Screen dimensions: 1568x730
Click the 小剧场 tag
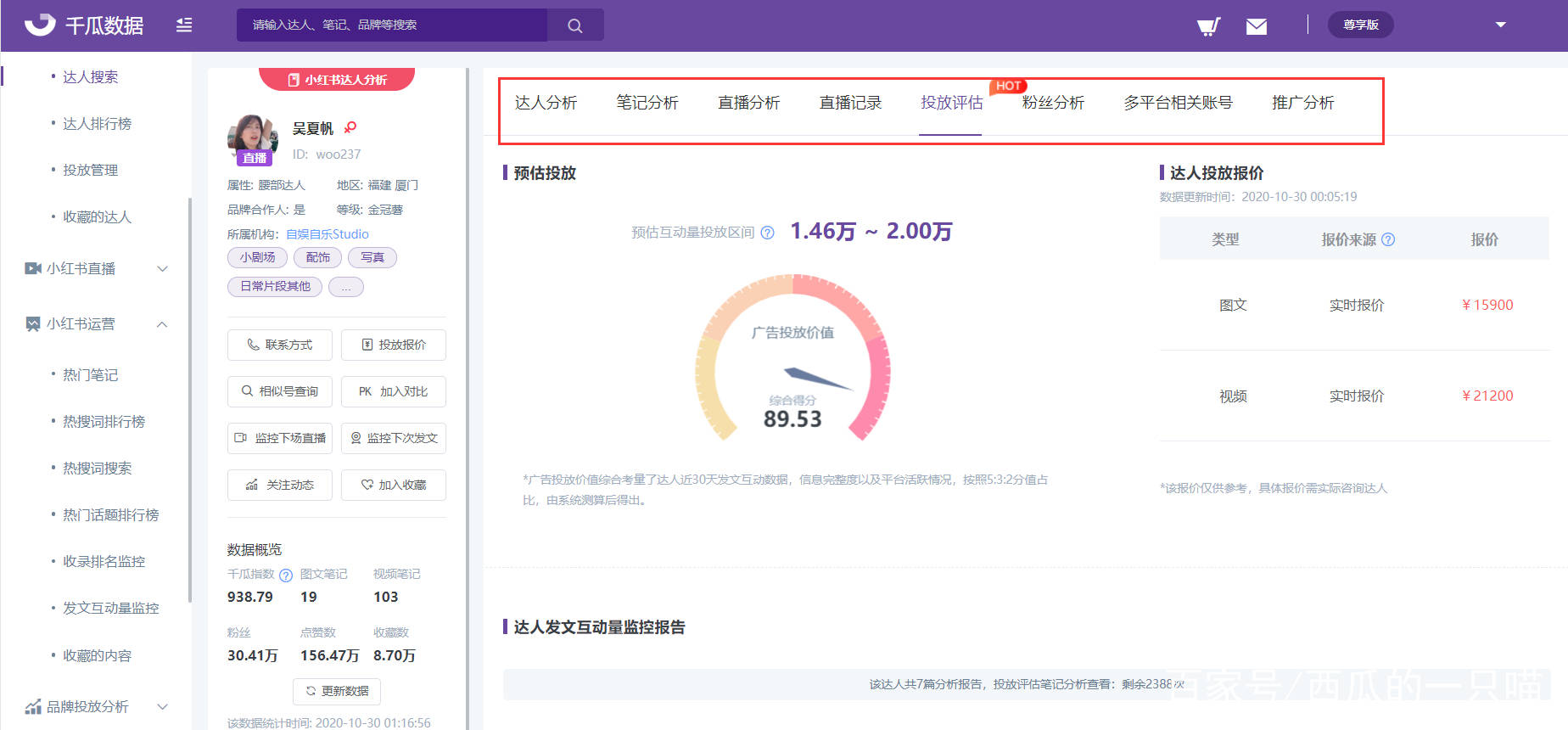point(257,257)
